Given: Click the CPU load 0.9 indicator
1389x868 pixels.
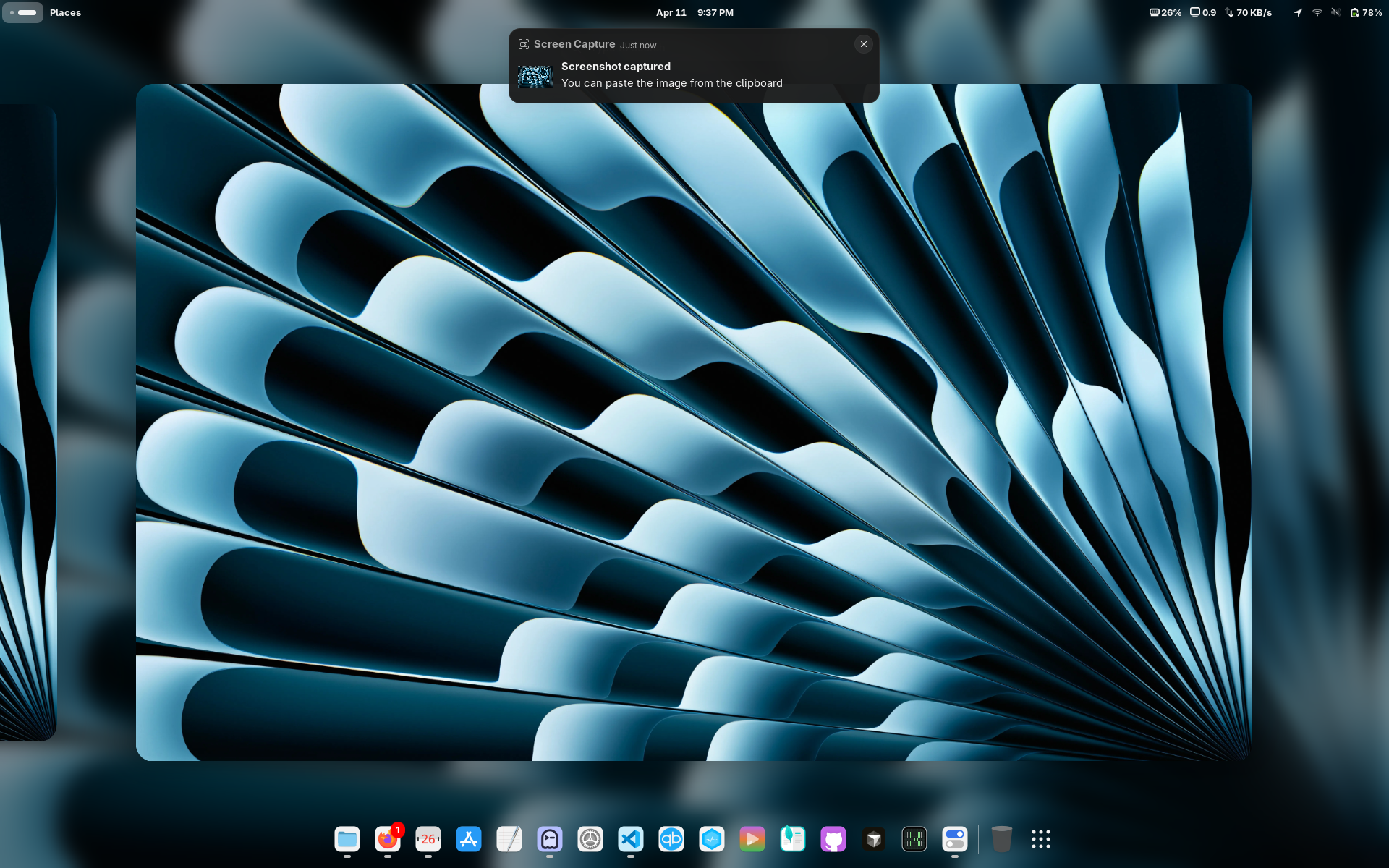Looking at the screenshot, I should [1203, 12].
